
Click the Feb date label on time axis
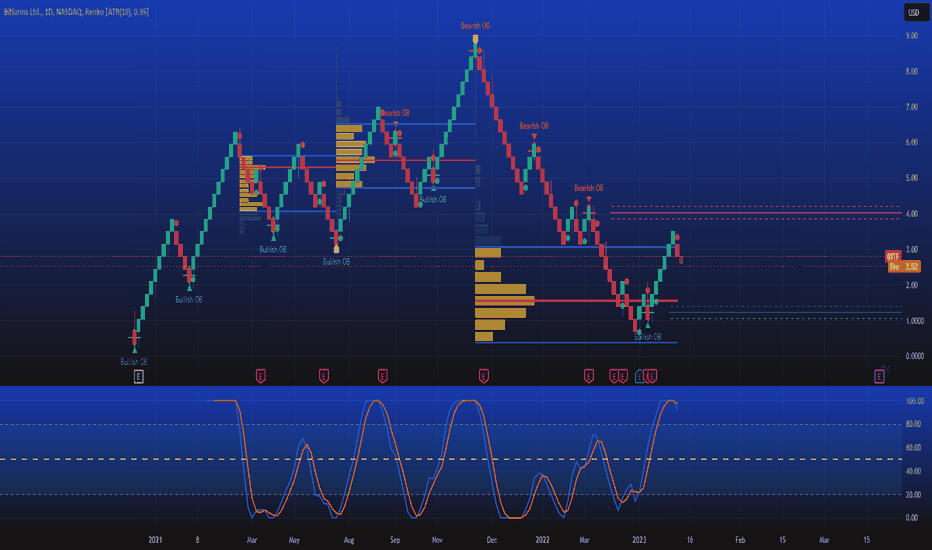[x=740, y=540]
